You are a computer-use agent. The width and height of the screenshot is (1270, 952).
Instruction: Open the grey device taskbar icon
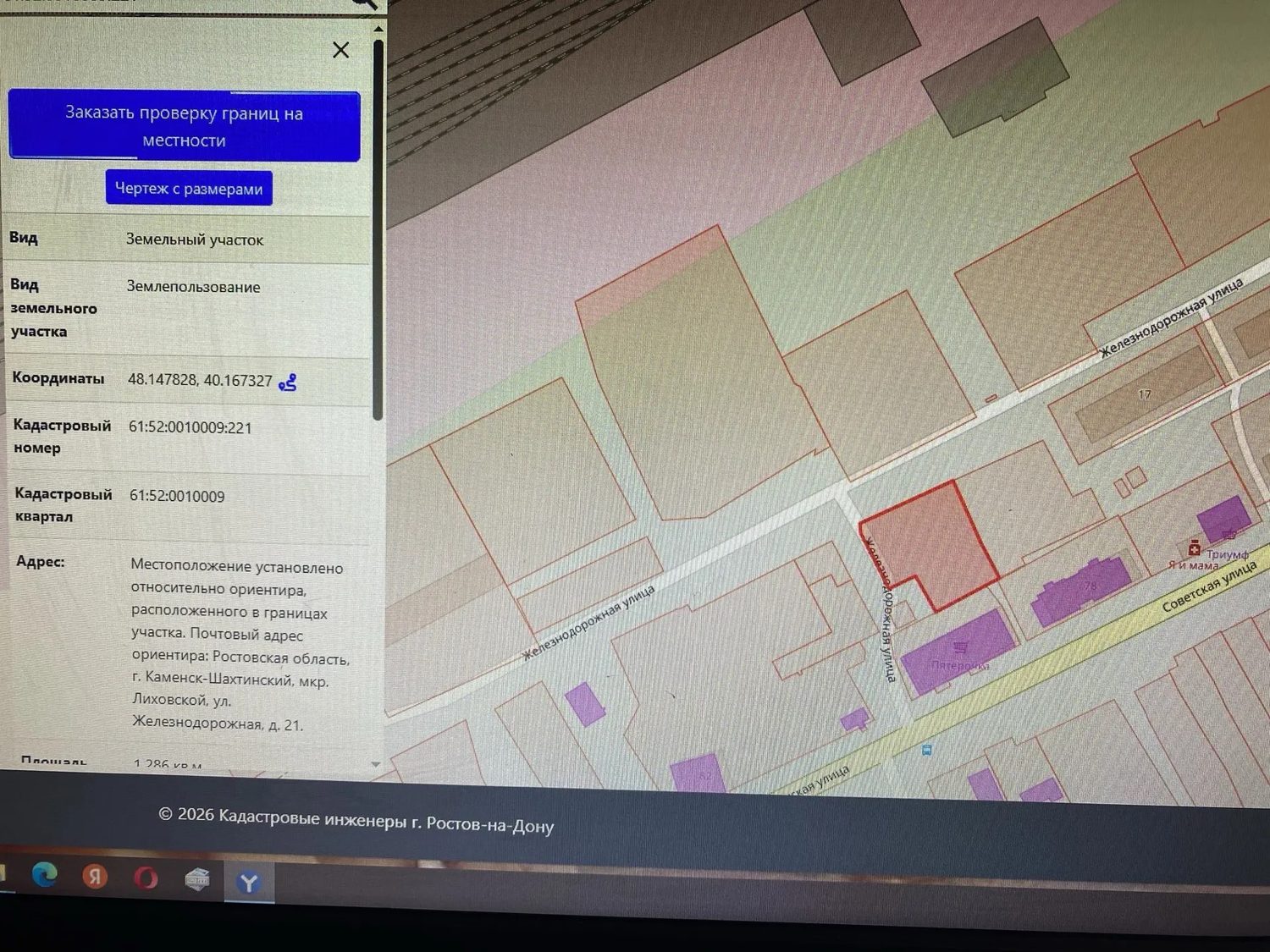click(x=197, y=880)
